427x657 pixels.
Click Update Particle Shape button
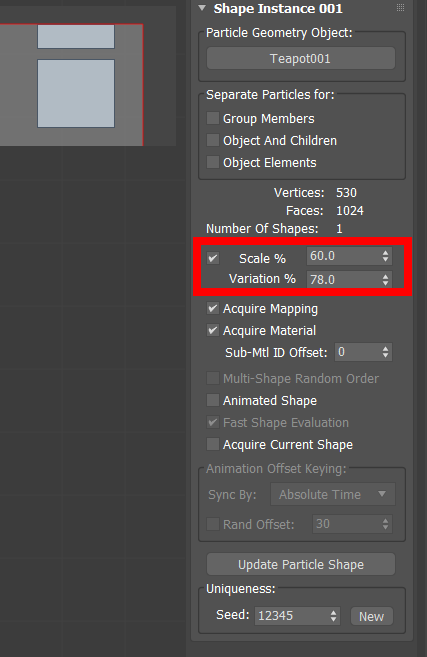click(300, 564)
